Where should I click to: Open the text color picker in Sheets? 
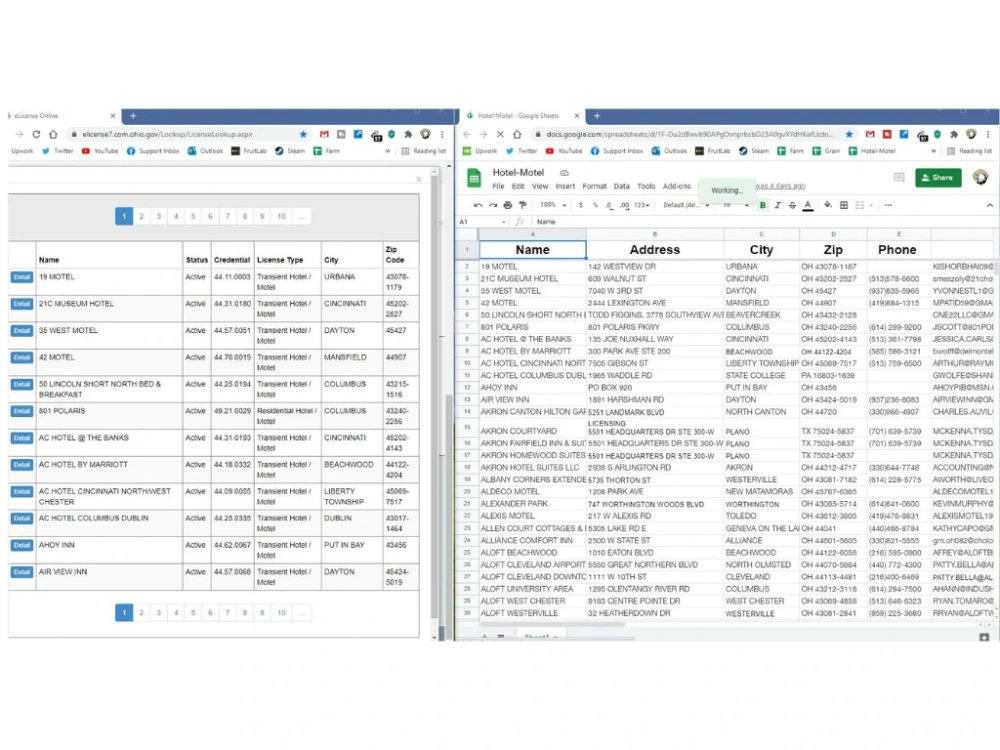click(808, 205)
